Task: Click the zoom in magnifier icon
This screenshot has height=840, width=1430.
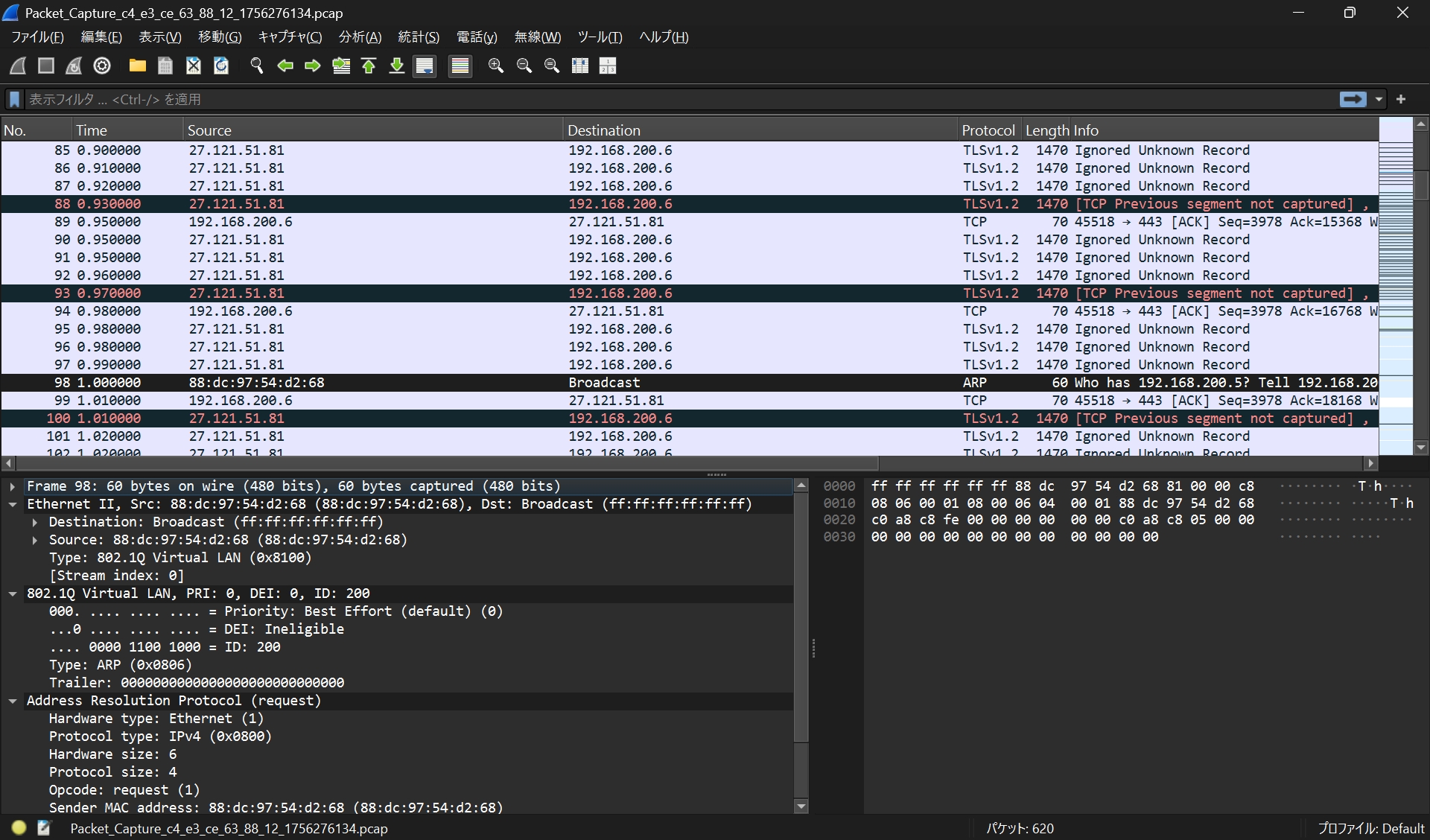Action: click(x=495, y=66)
